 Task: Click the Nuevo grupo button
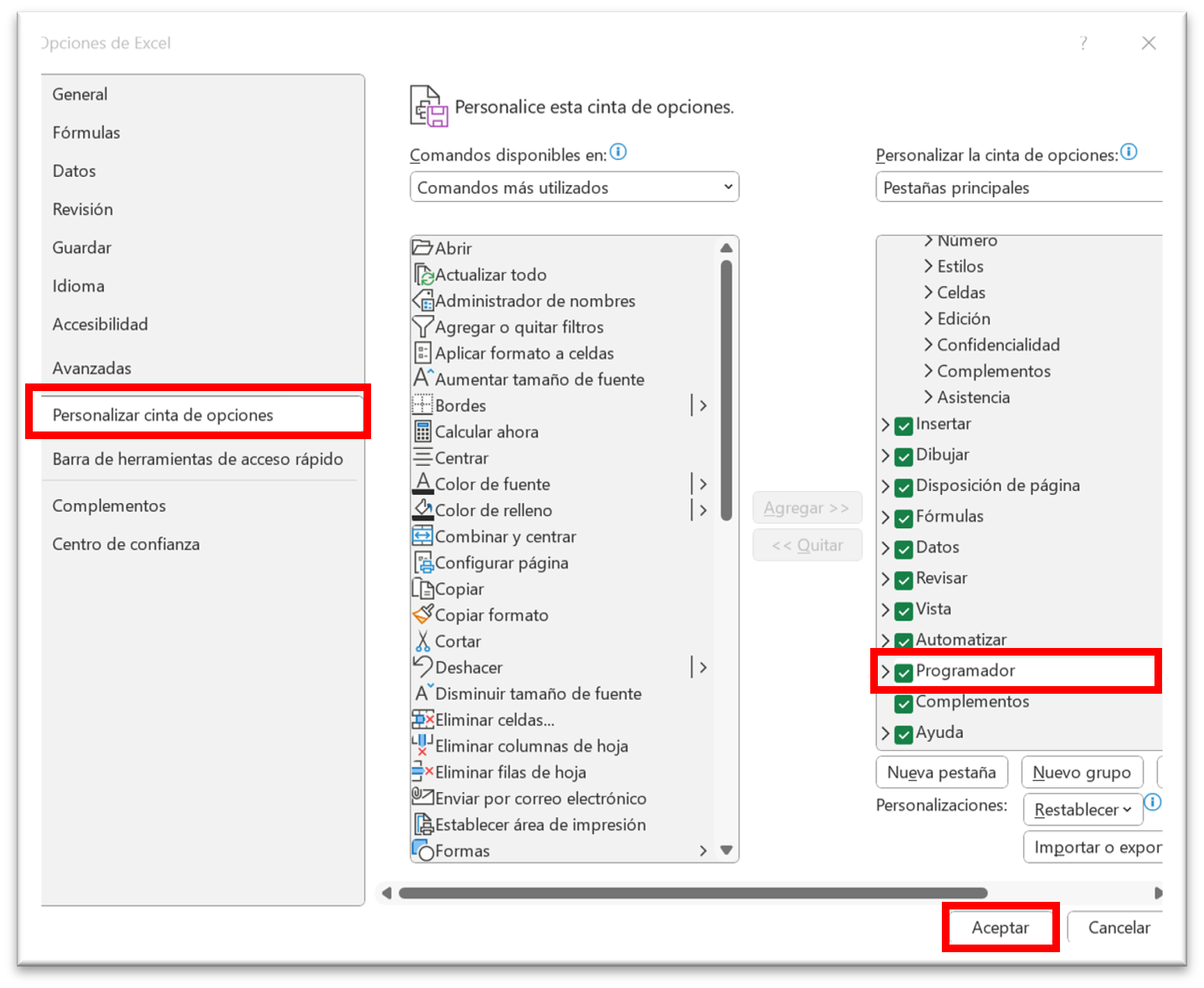(1082, 772)
